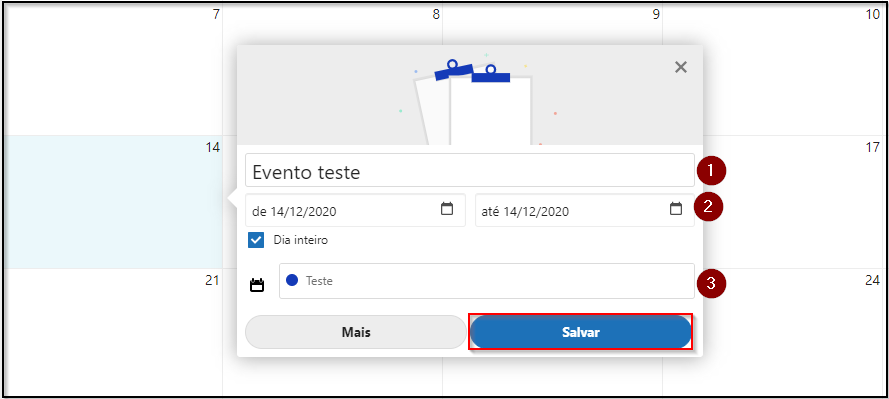Click the até 14/12/2020 end date field
The height and width of the screenshot is (399, 889).
click(585, 210)
